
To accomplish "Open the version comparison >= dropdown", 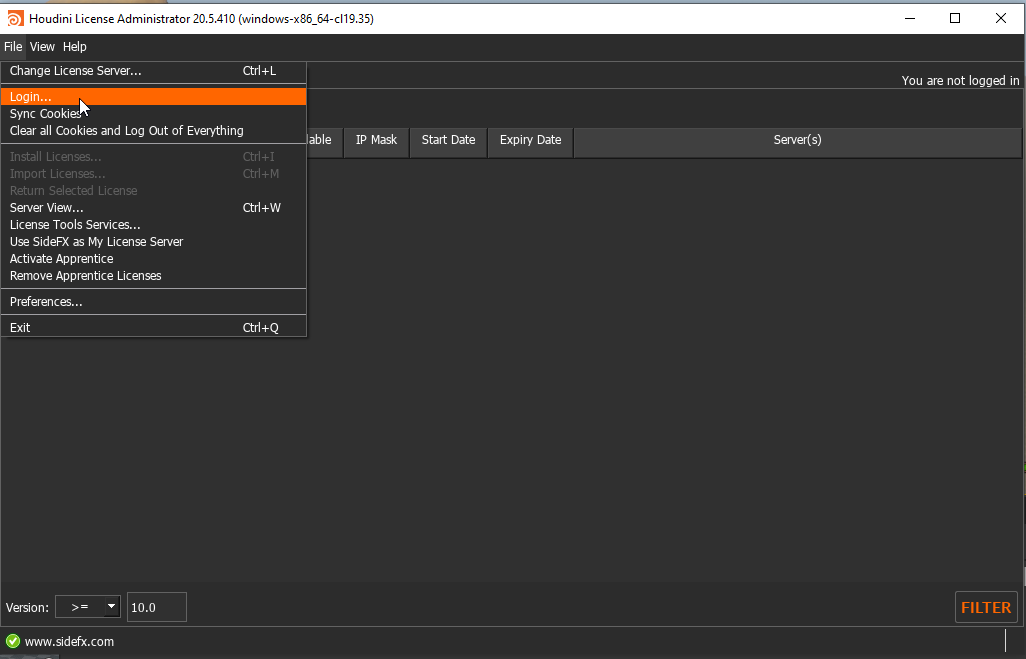I will coord(88,607).
